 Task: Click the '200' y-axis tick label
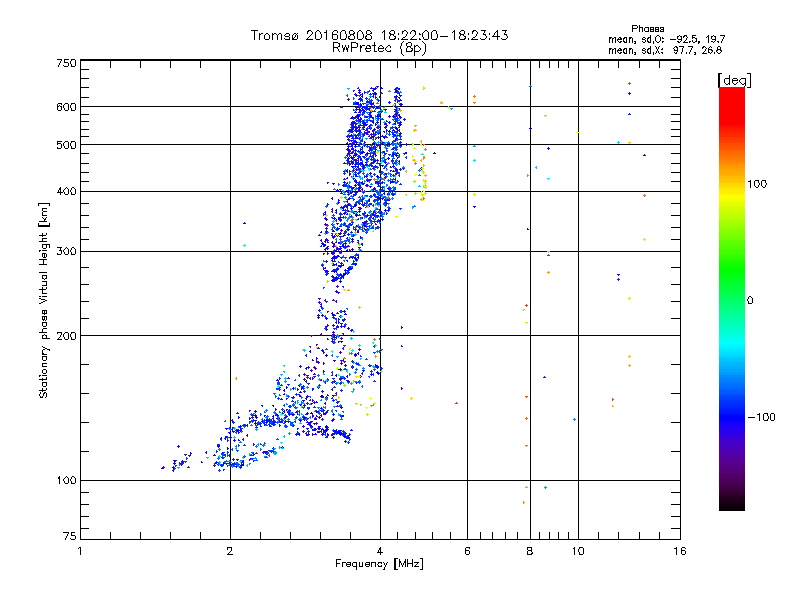pos(66,336)
